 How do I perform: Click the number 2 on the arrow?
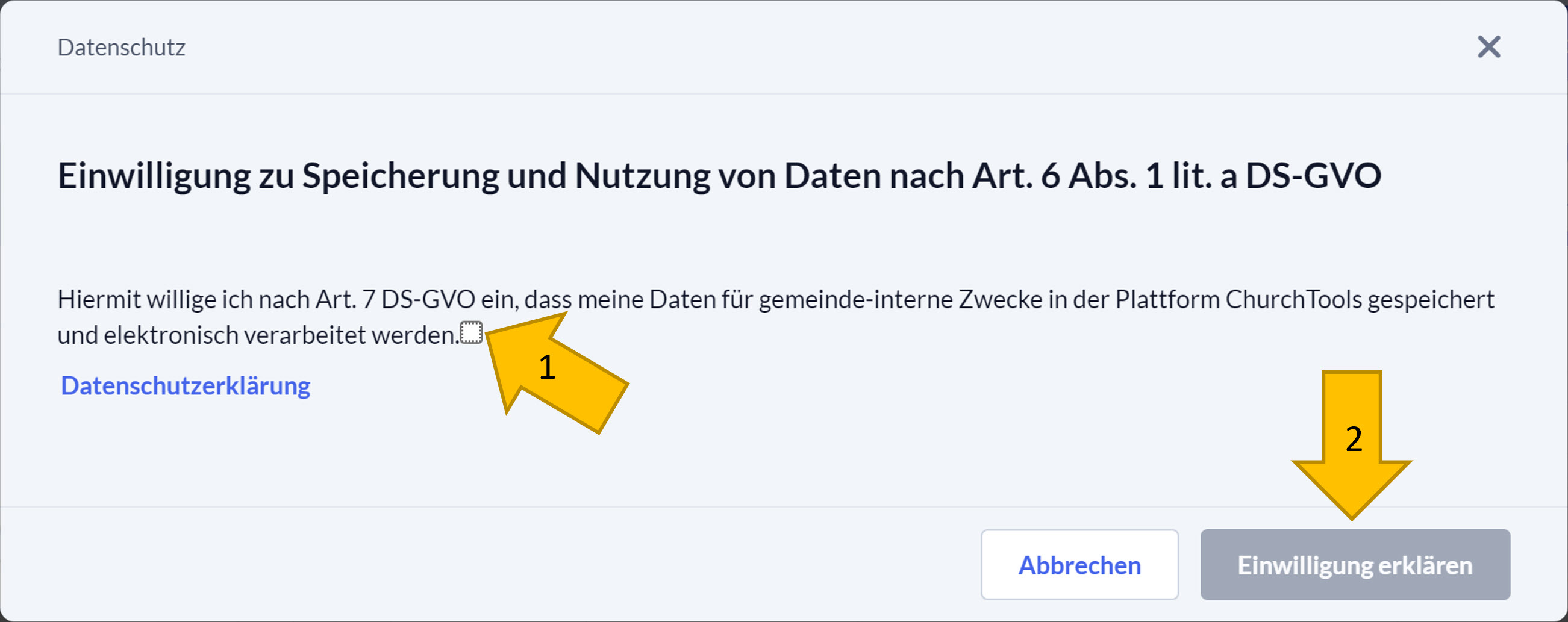1353,439
